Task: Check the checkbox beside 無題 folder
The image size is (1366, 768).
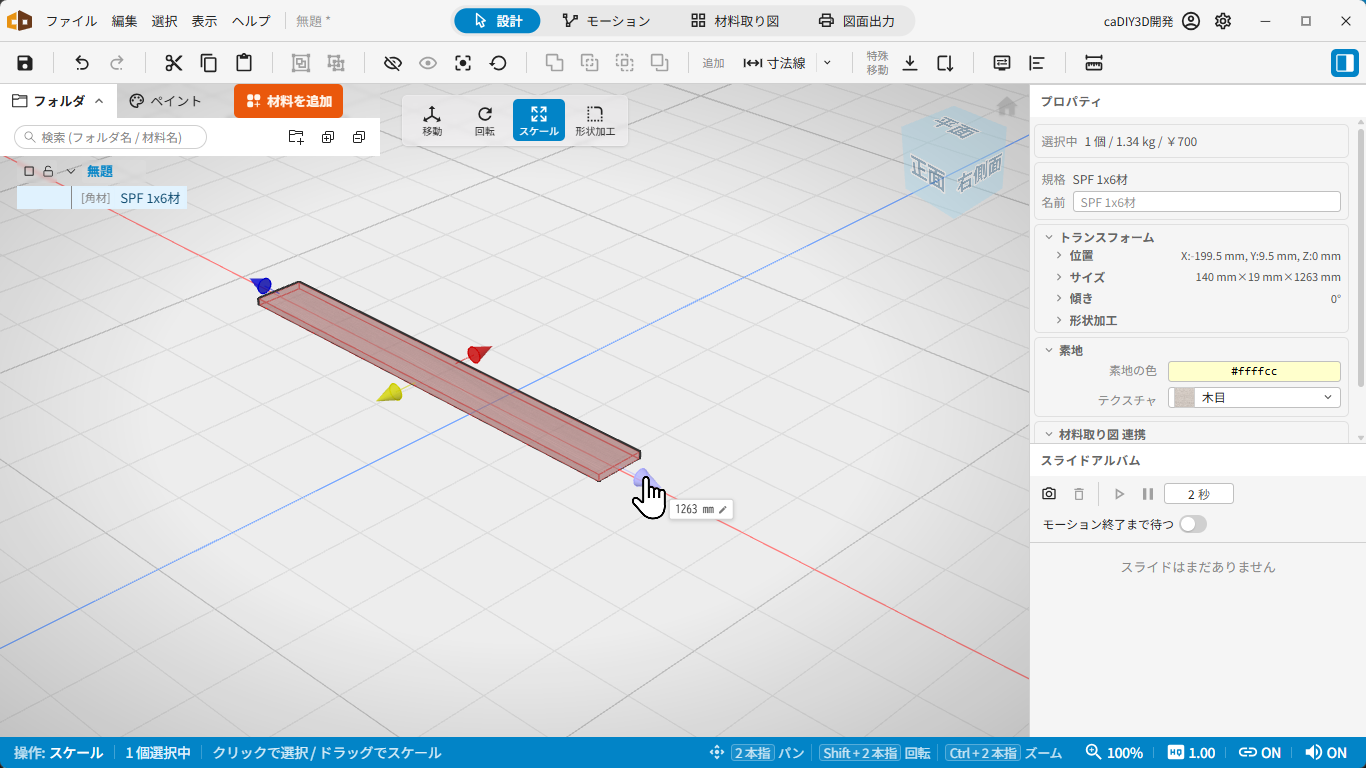Action: 29,171
